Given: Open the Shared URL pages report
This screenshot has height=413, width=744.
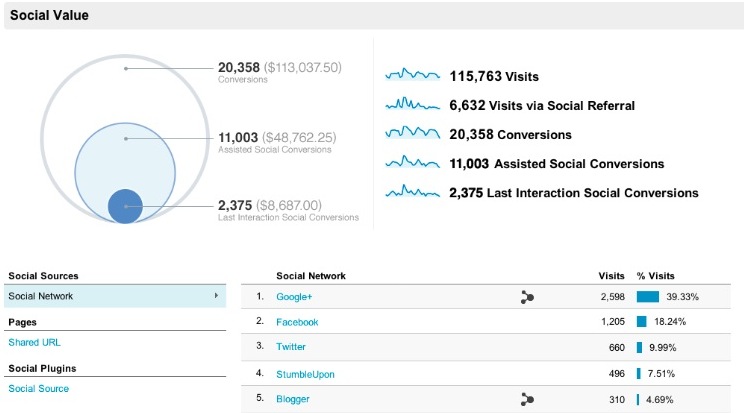Looking at the screenshot, I should tap(34, 342).
